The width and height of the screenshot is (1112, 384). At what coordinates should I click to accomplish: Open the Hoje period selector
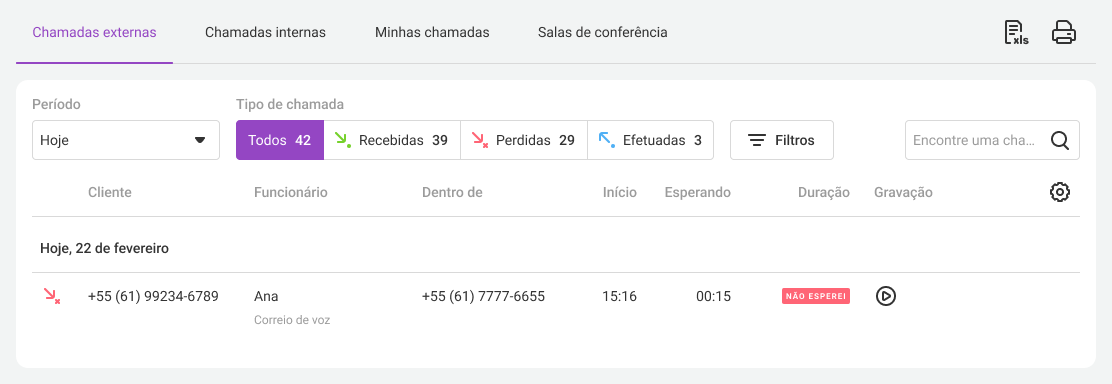click(x=126, y=140)
